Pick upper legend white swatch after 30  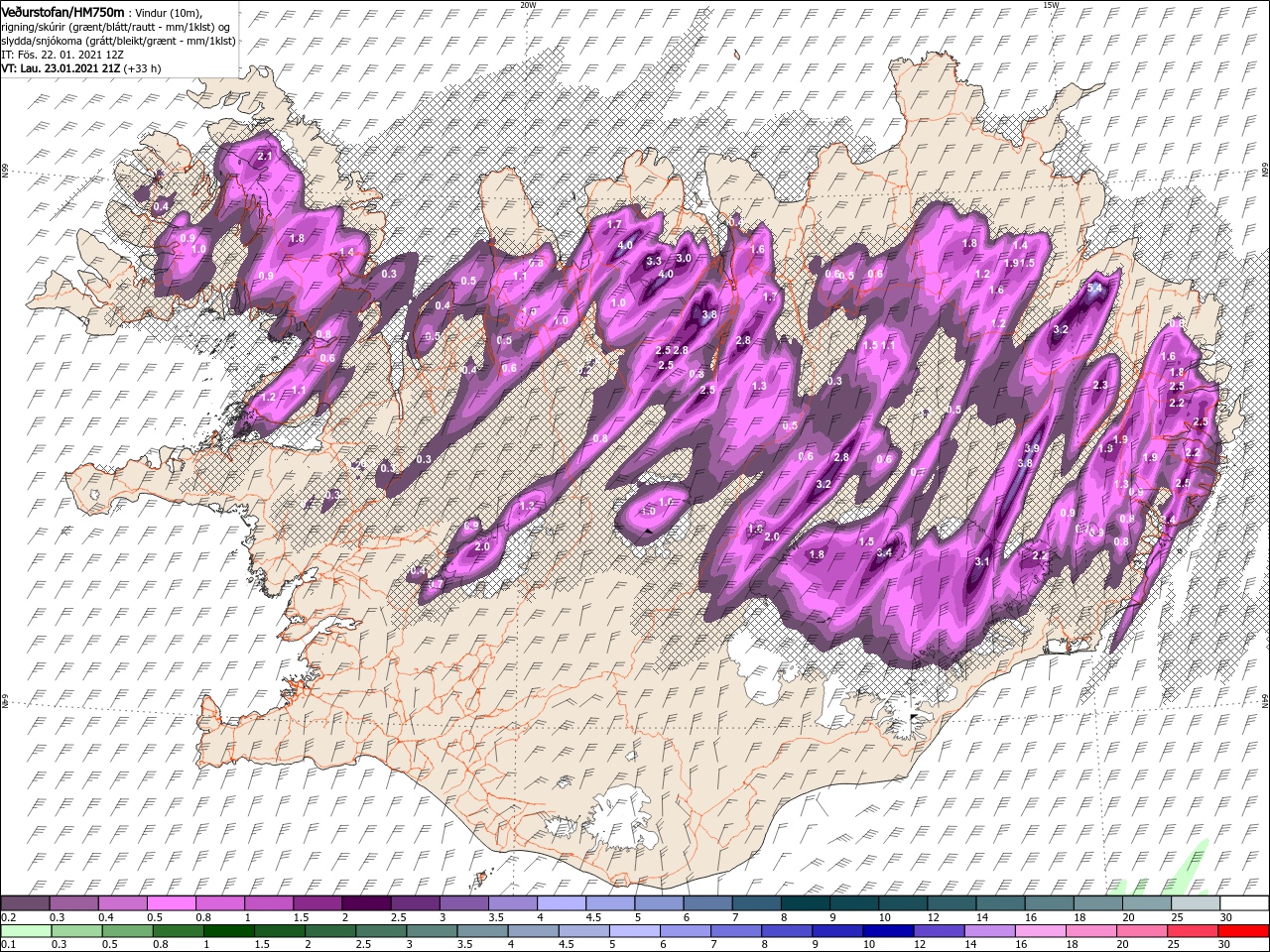tap(1244, 902)
